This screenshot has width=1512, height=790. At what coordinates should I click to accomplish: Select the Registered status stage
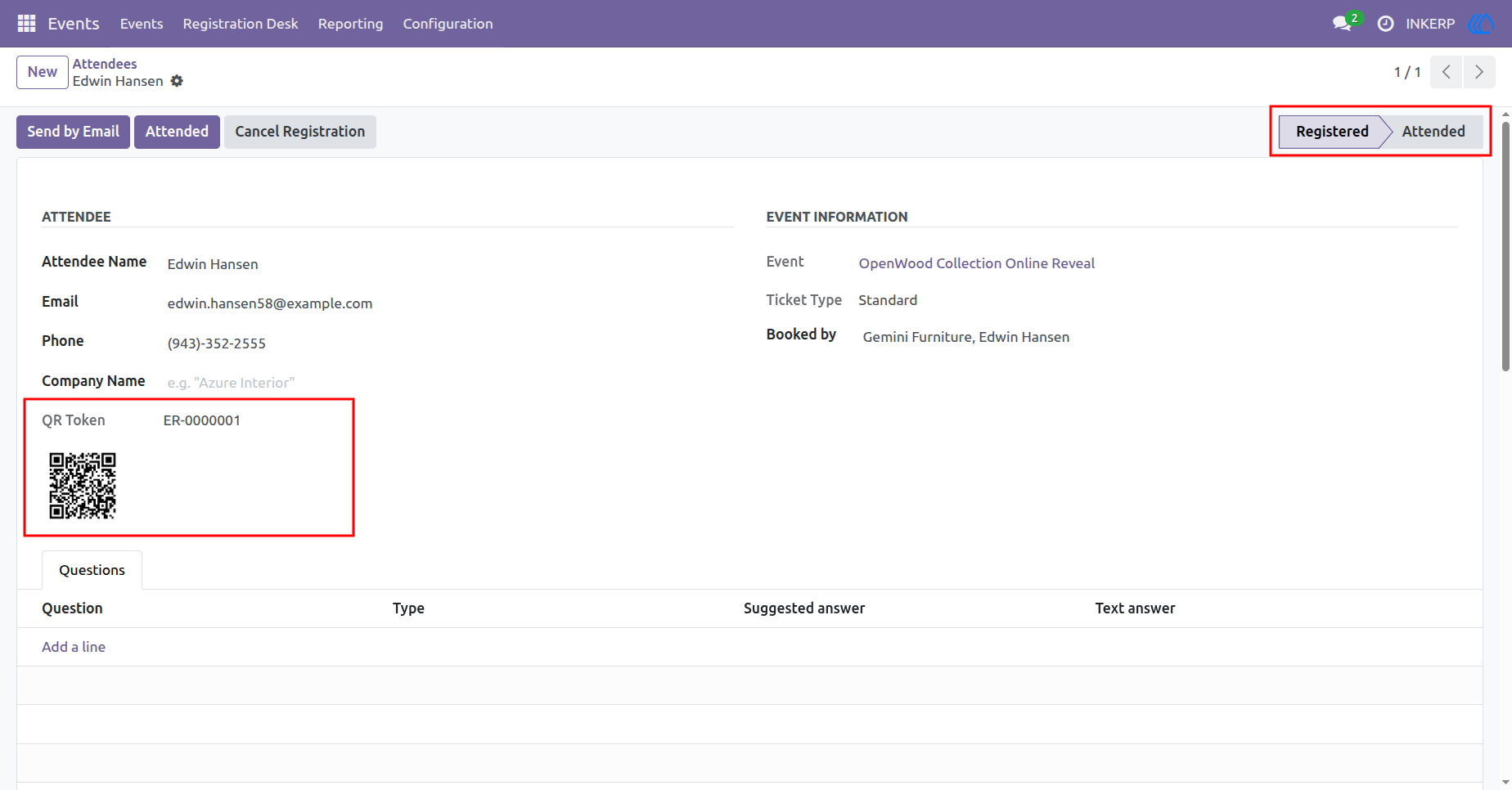(x=1331, y=132)
